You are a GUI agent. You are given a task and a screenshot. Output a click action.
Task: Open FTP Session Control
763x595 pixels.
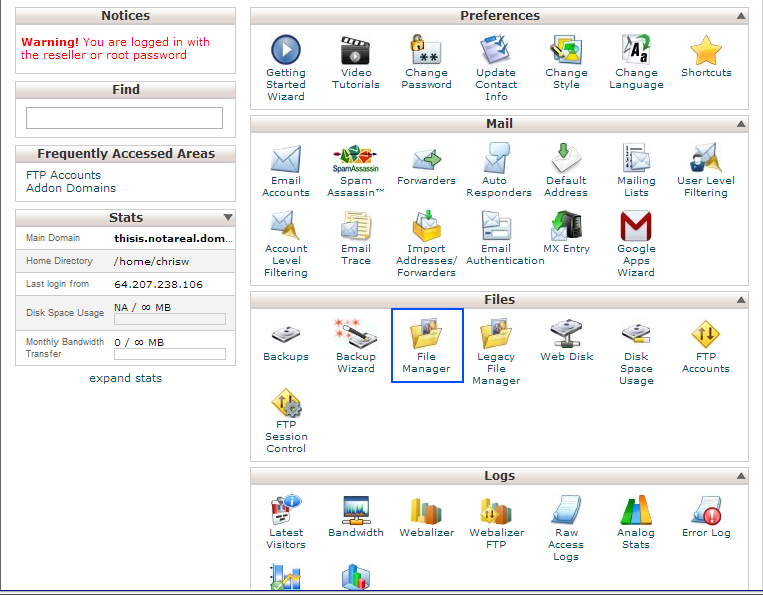(x=286, y=421)
